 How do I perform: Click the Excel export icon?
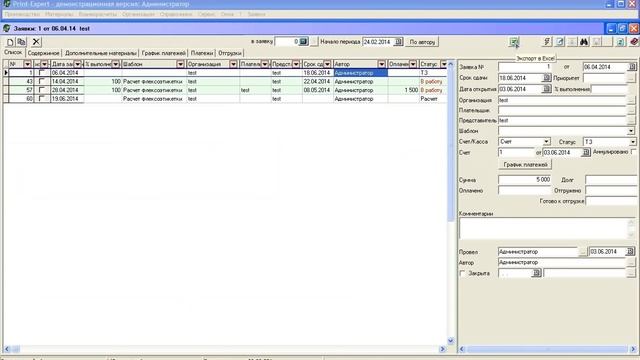[514, 42]
